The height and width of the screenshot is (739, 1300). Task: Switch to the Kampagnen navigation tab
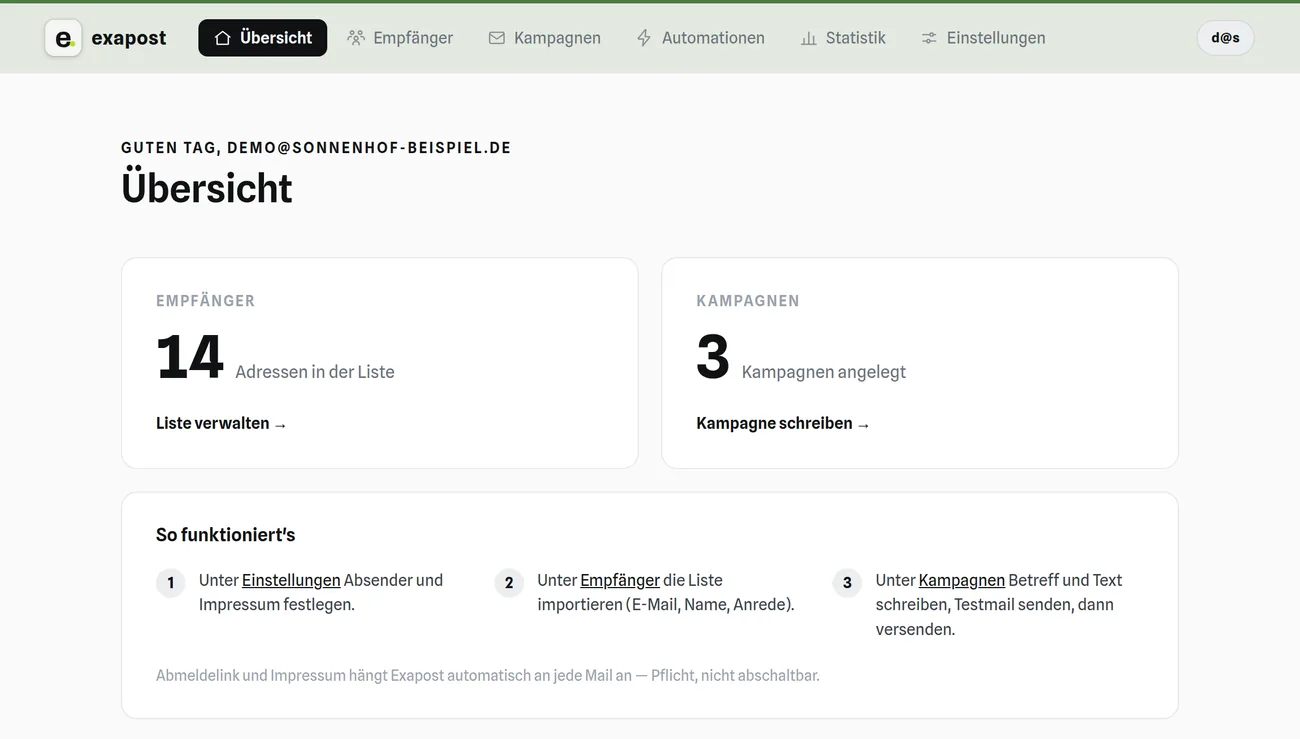coord(544,38)
